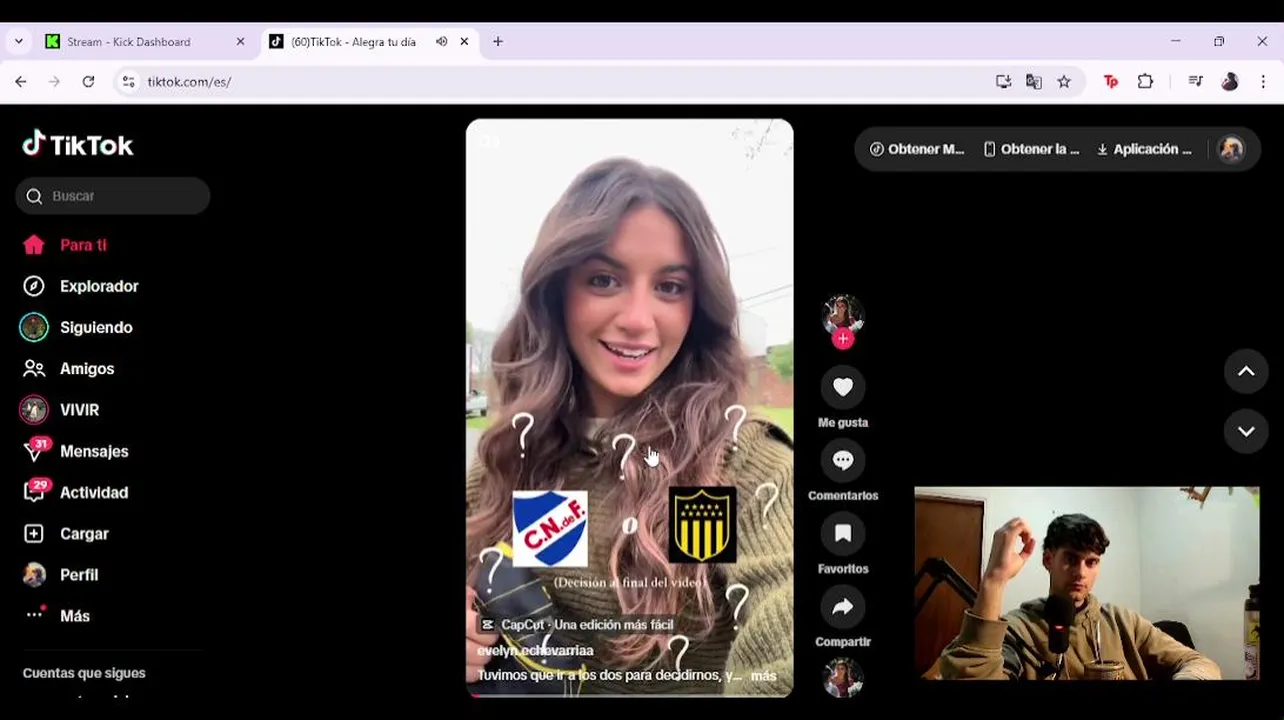The width and height of the screenshot is (1284, 720).
Task: Open Mensajes inbox
Action: pyautogui.click(x=76, y=451)
